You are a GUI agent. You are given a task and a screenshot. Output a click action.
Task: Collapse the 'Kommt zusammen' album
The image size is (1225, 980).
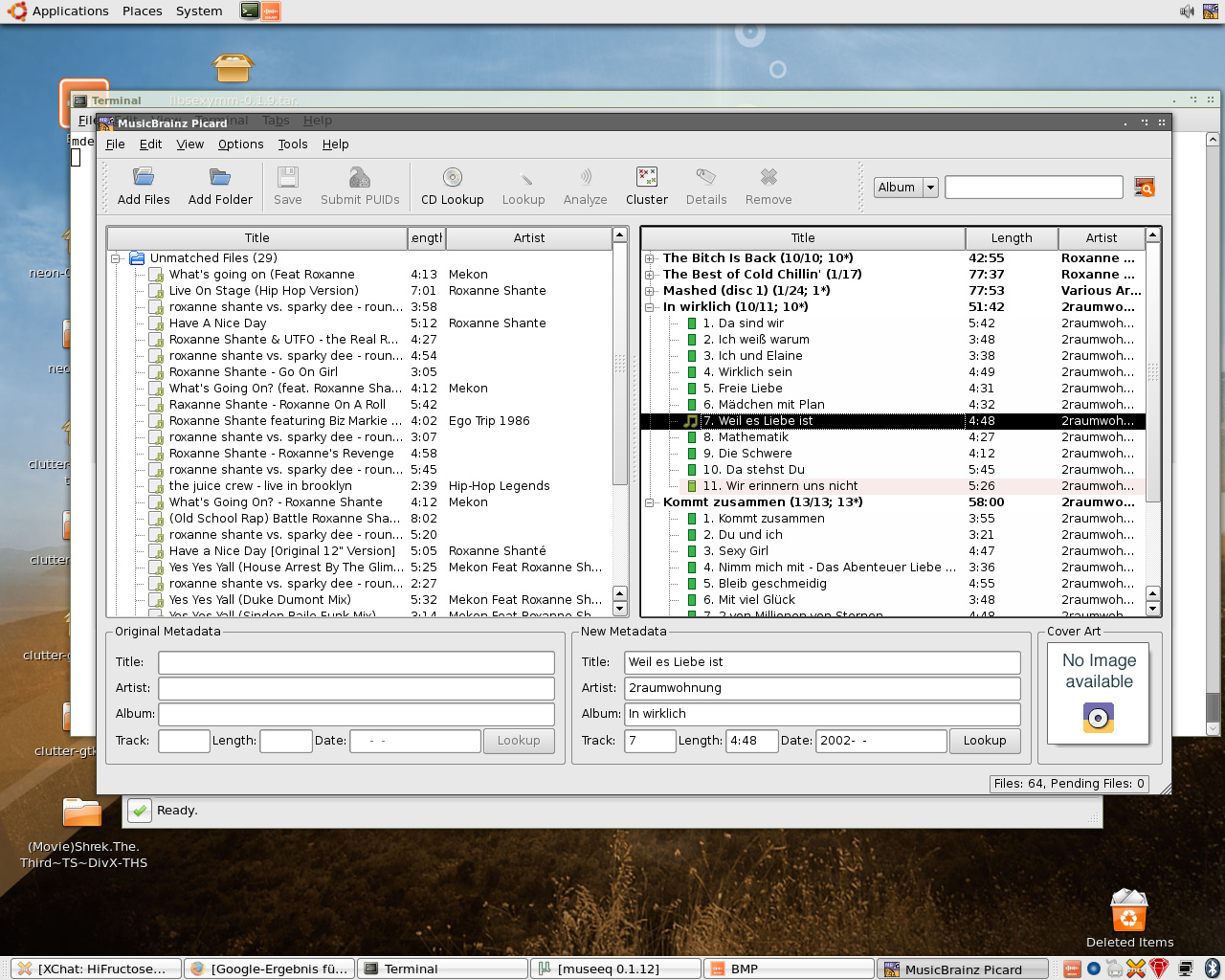point(650,502)
